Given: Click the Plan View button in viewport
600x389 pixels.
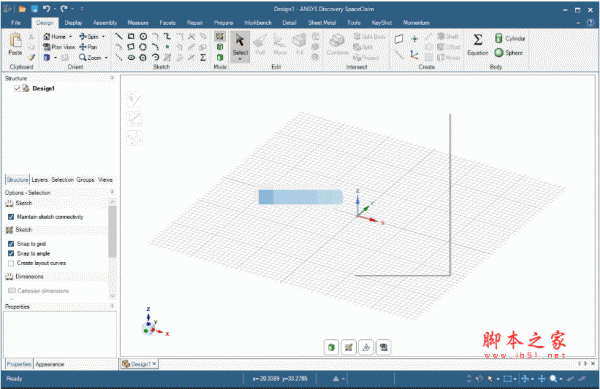Looking at the screenshot, I should [383, 347].
